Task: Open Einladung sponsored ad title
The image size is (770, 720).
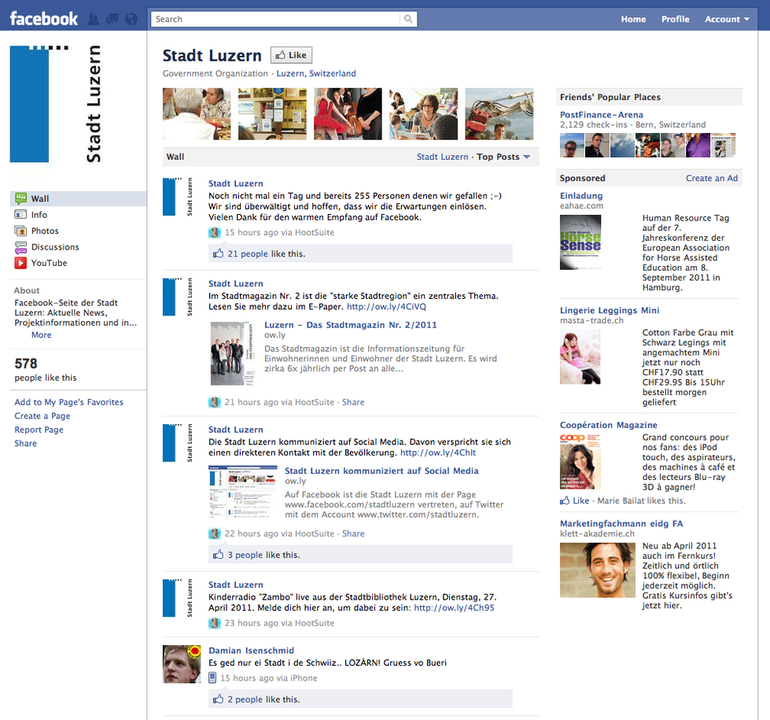Action: pyautogui.click(x=581, y=195)
